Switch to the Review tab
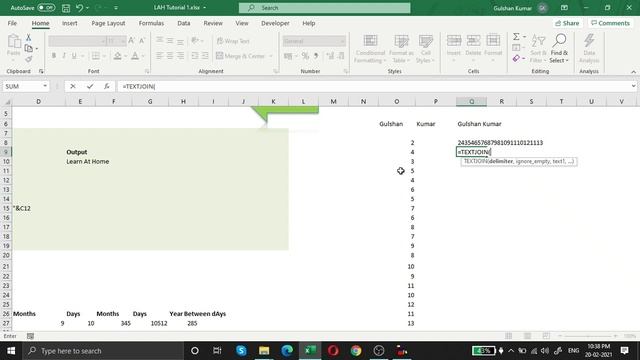 coord(213,23)
